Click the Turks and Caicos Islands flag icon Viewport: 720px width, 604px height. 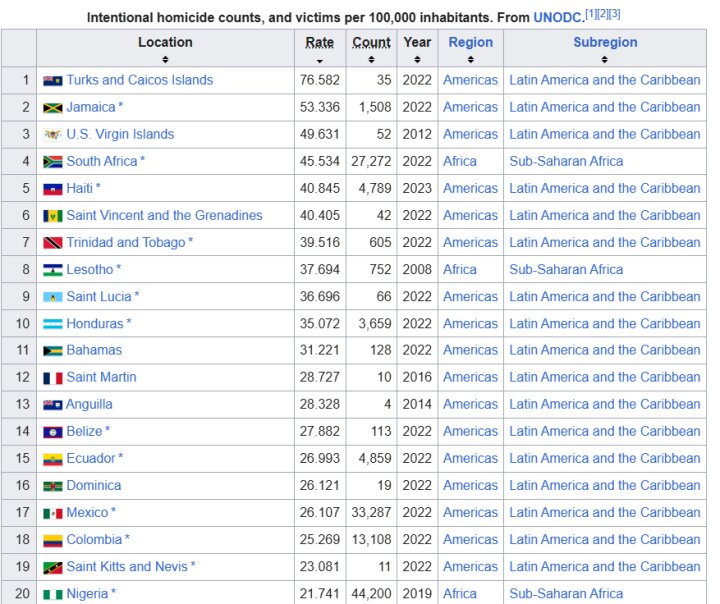pyautogui.click(x=53, y=81)
